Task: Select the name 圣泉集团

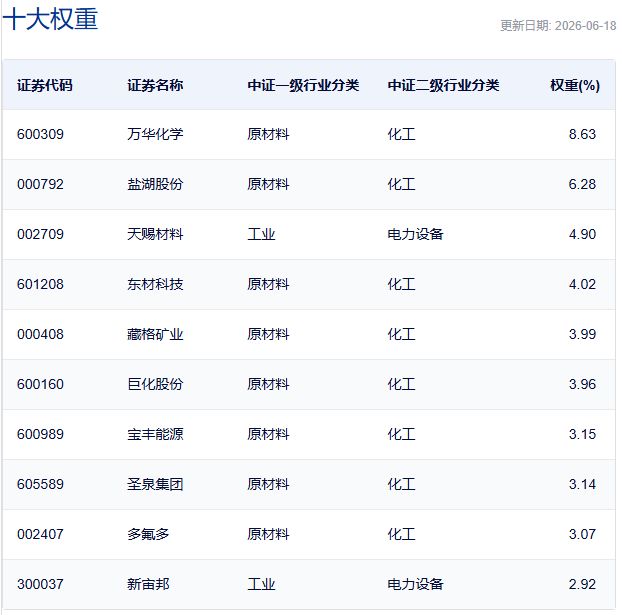Action: pos(155,484)
